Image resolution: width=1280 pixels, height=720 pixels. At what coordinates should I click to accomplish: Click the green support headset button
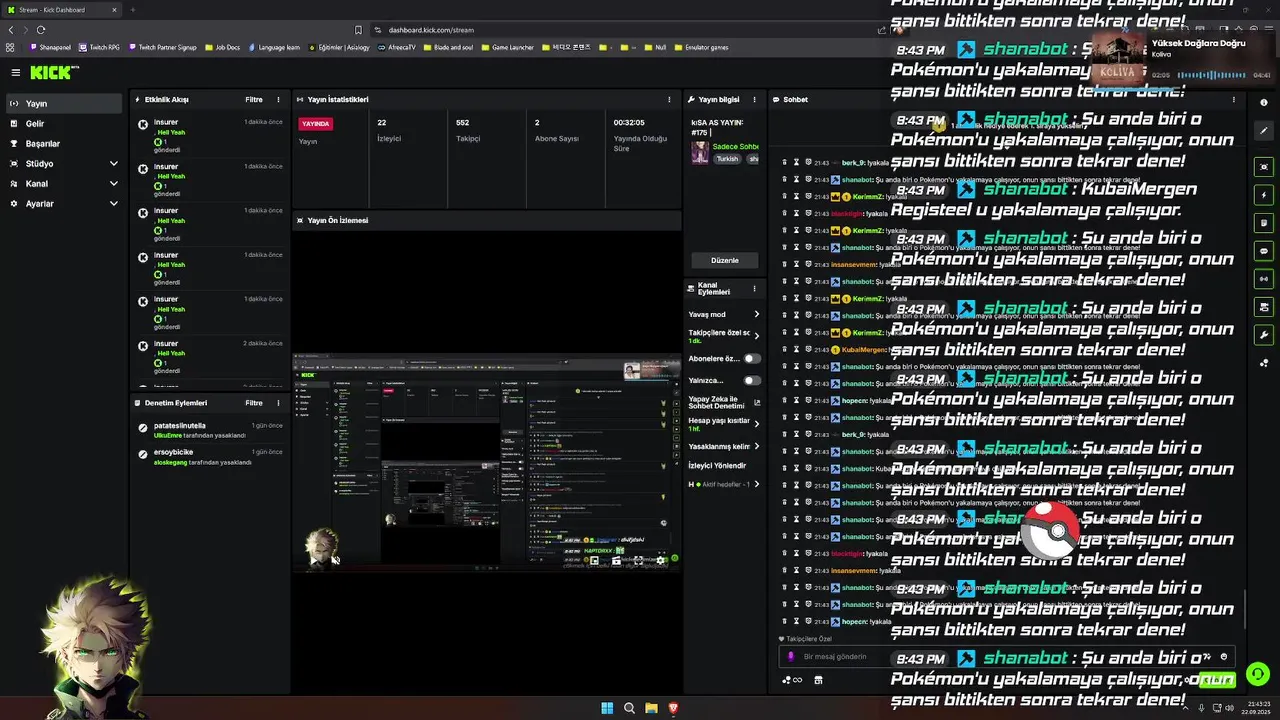pyautogui.click(x=1258, y=674)
